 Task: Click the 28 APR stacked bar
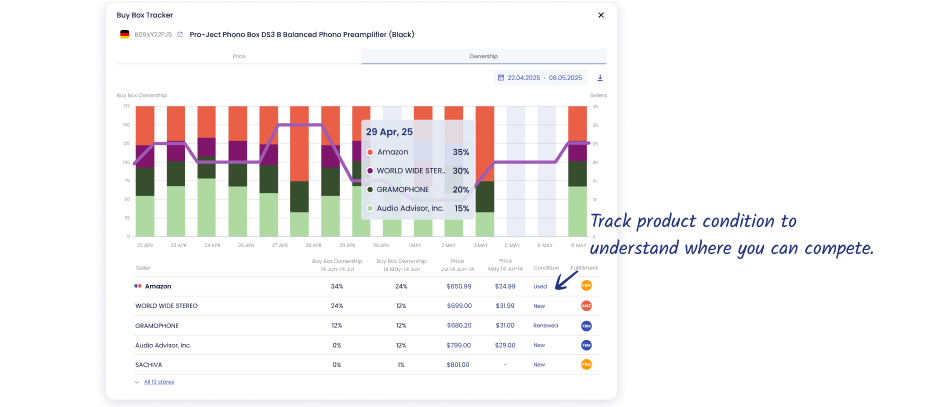coord(299,171)
